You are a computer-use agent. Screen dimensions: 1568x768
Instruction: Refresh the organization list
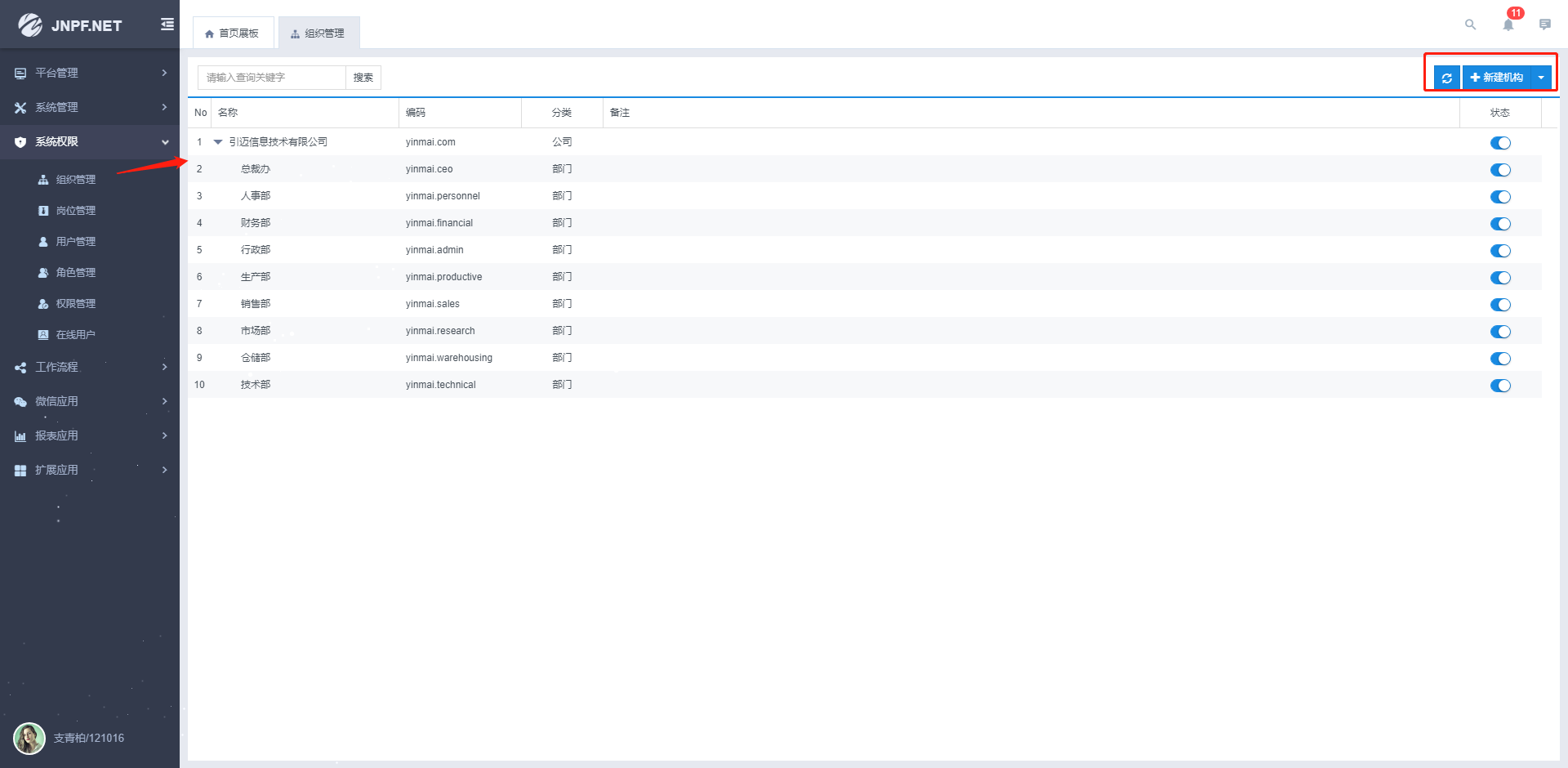[1447, 78]
